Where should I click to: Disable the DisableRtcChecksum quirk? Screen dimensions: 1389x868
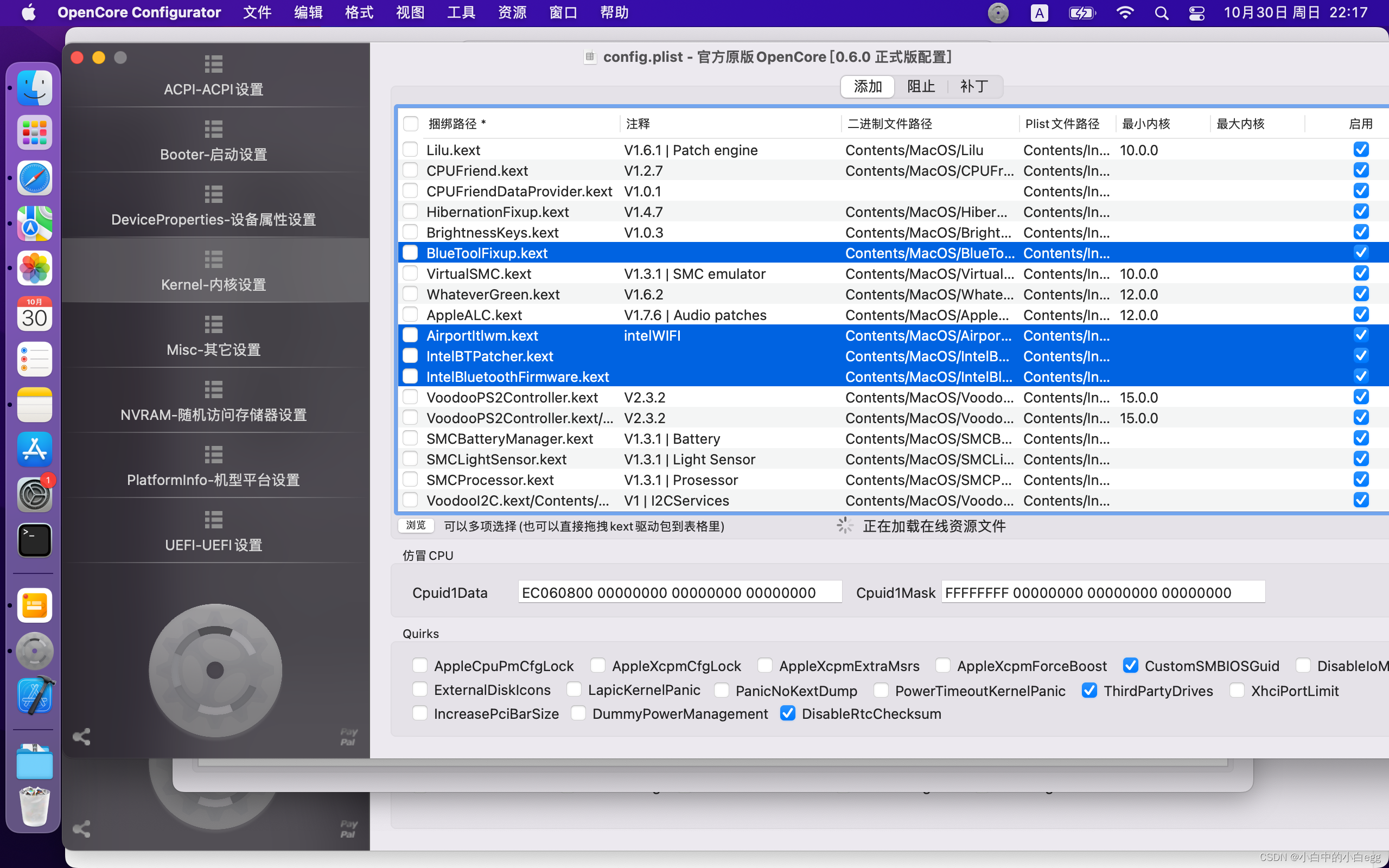(788, 713)
